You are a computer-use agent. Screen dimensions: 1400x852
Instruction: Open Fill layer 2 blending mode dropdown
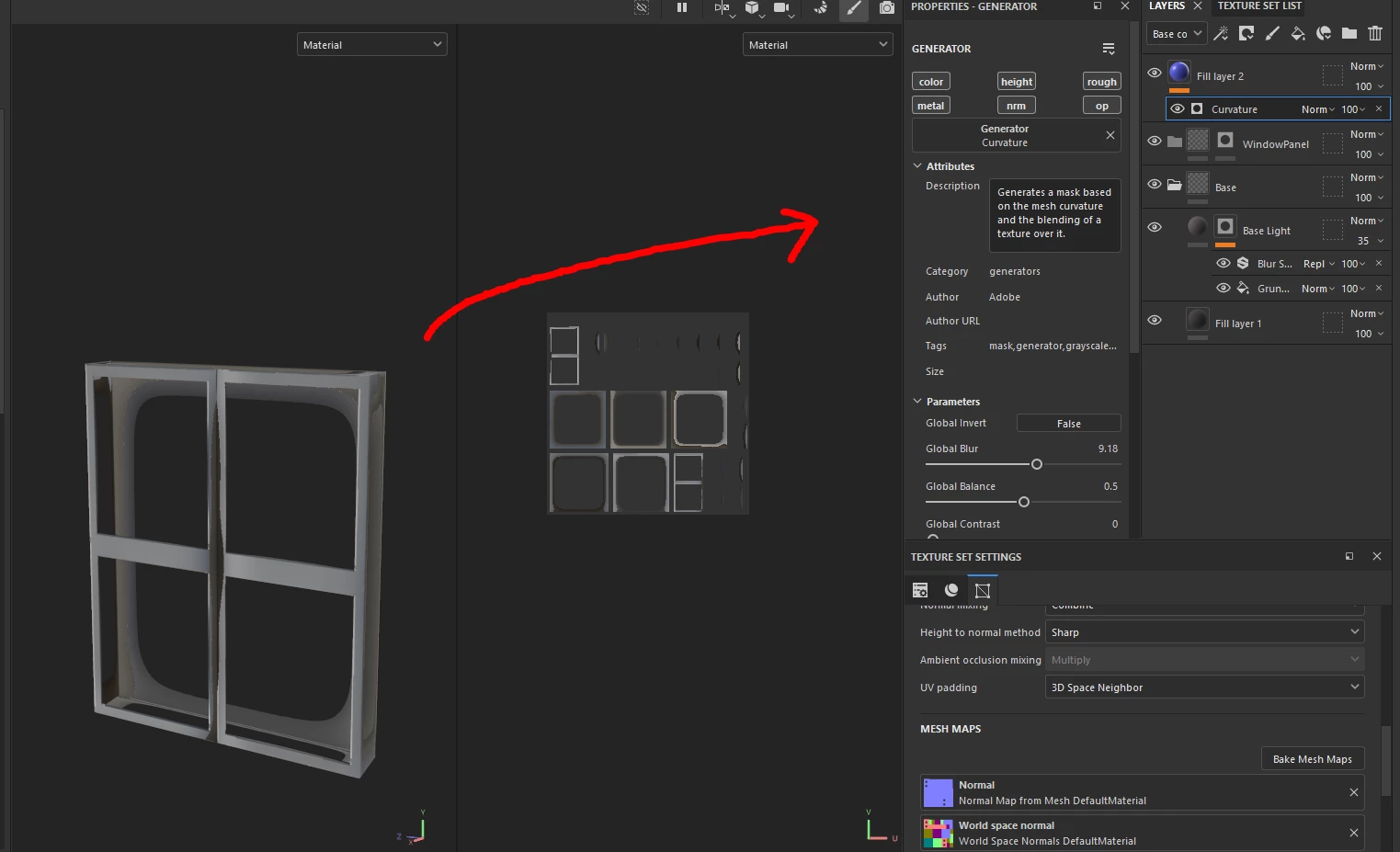click(1367, 66)
